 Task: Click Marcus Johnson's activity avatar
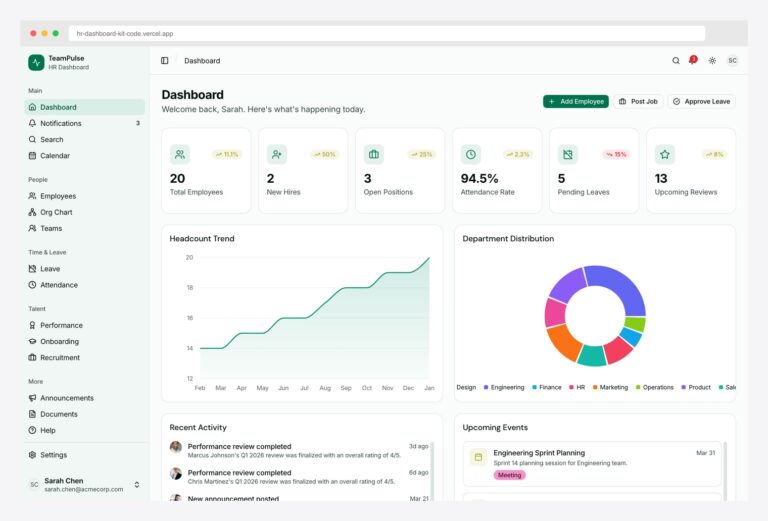pos(176,447)
